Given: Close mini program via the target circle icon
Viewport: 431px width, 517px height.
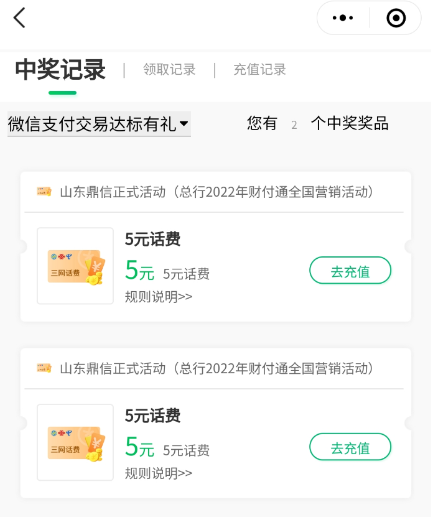Looking at the screenshot, I should pos(396,18).
